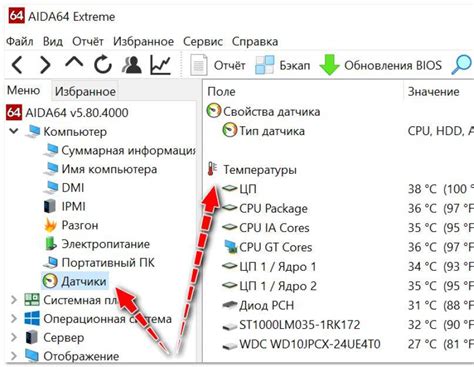Screen dimensions: 474x367
Task: Click the Отчёт report page icon
Action: [x=199, y=65]
